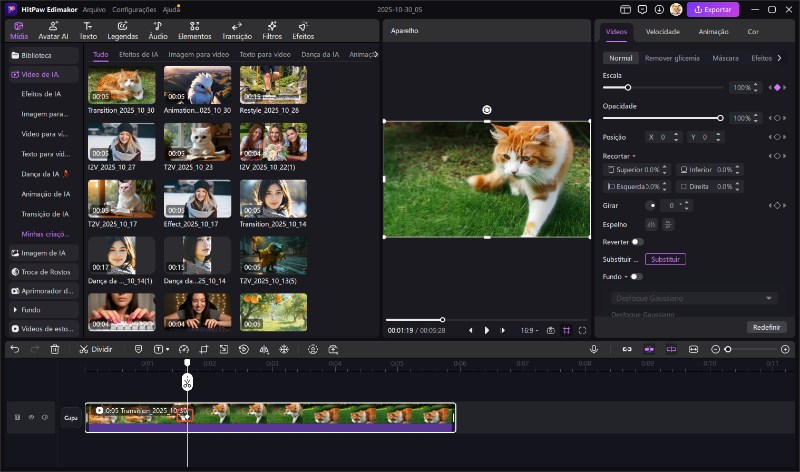Expand the Fundo item in sidebar
Screen dimensions: 800x472
pos(15,309)
